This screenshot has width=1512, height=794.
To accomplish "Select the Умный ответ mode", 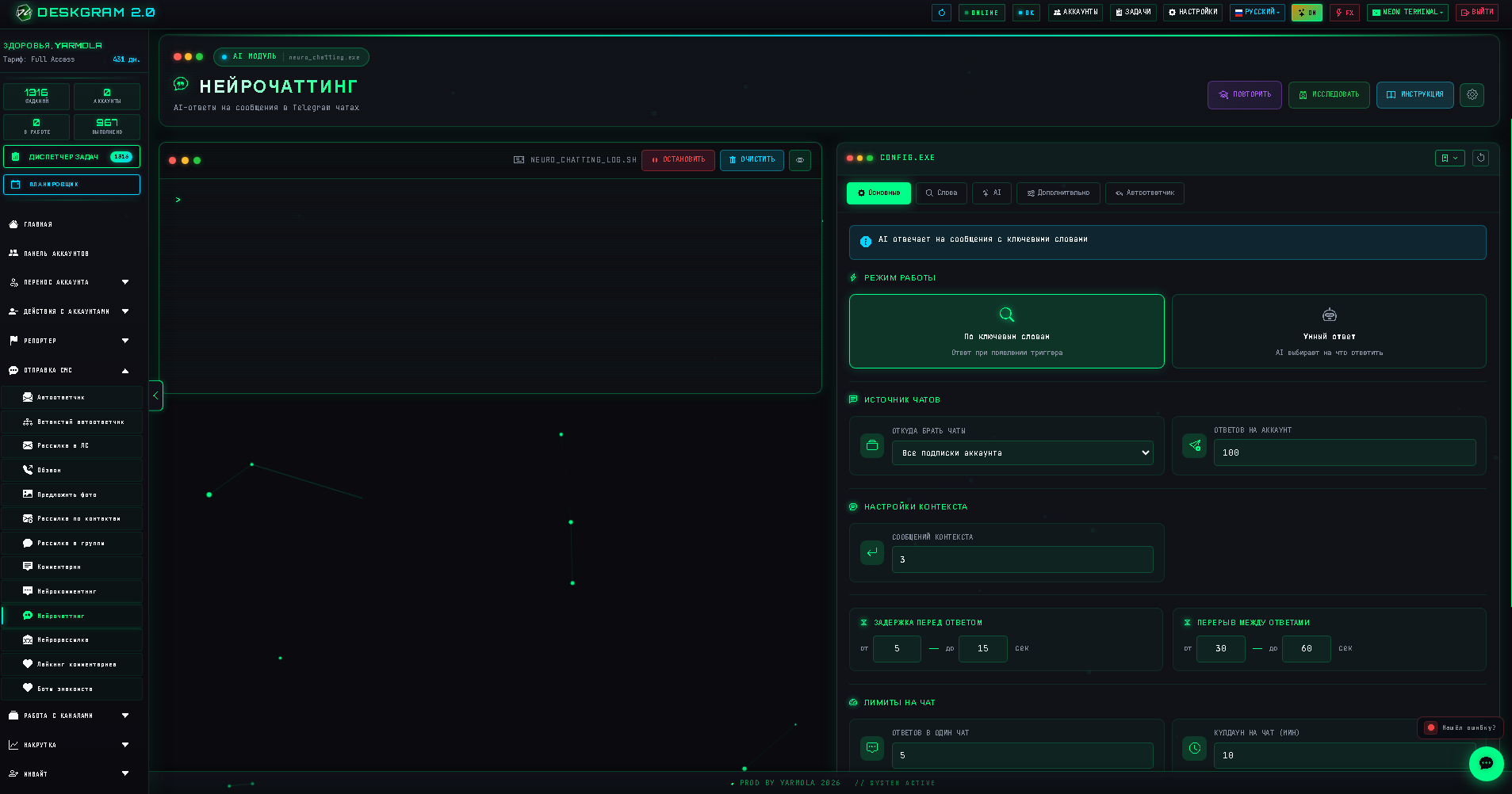I will (x=1329, y=331).
